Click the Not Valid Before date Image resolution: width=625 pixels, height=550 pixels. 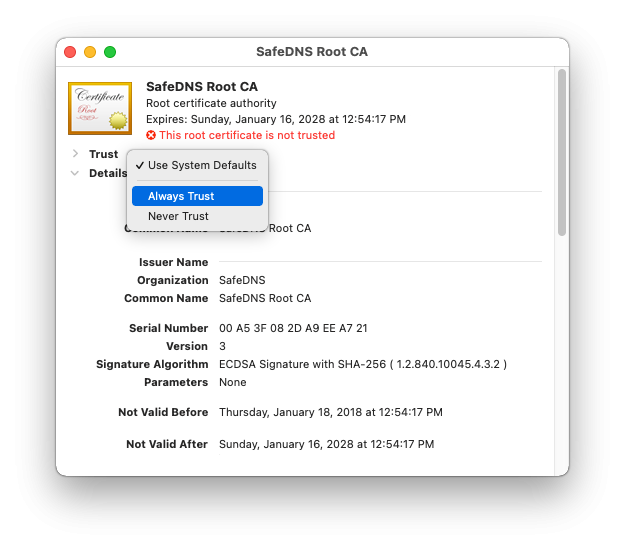tap(331, 412)
